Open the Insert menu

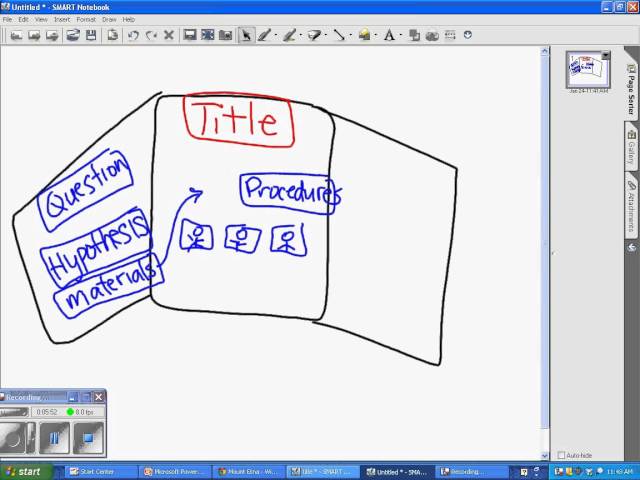[62, 19]
